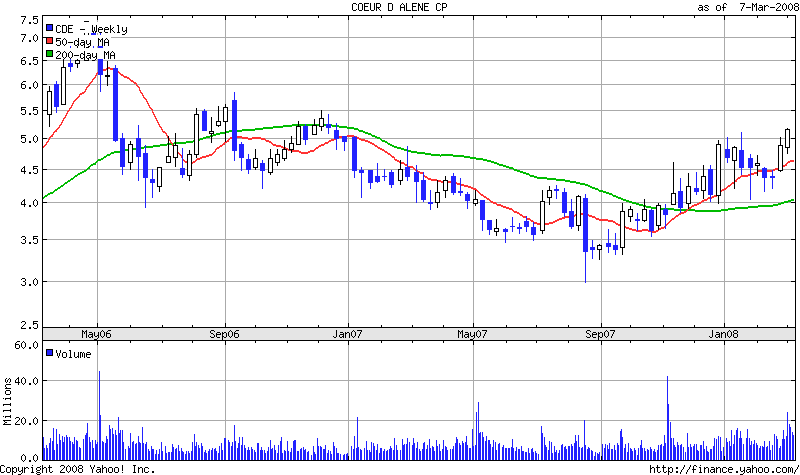Click the last white candlestick near 5.0
800x475 pixels.
click(787, 139)
